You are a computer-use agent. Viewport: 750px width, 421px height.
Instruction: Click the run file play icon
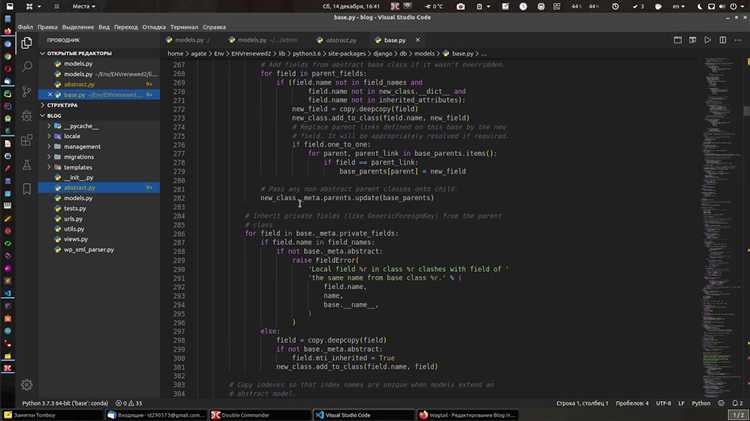(707, 40)
